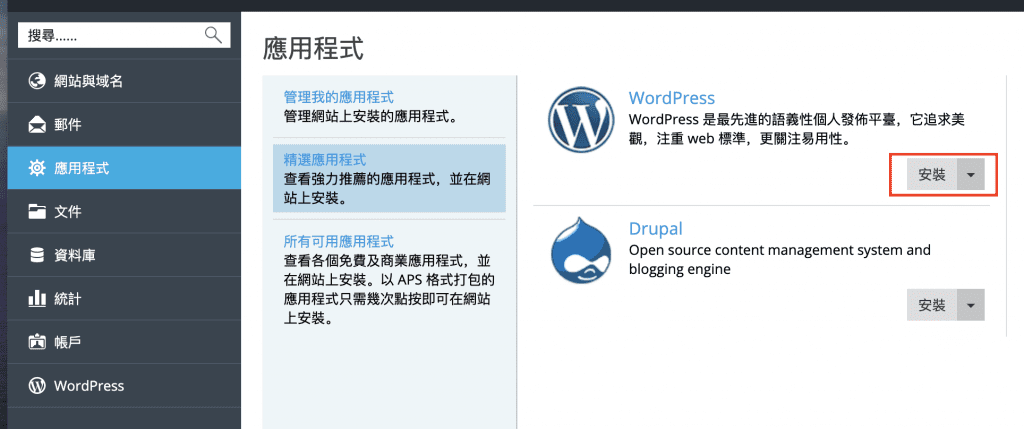Go to 文件 section
This screenshot has width=1024, height=429.
(x=124, y=212)
